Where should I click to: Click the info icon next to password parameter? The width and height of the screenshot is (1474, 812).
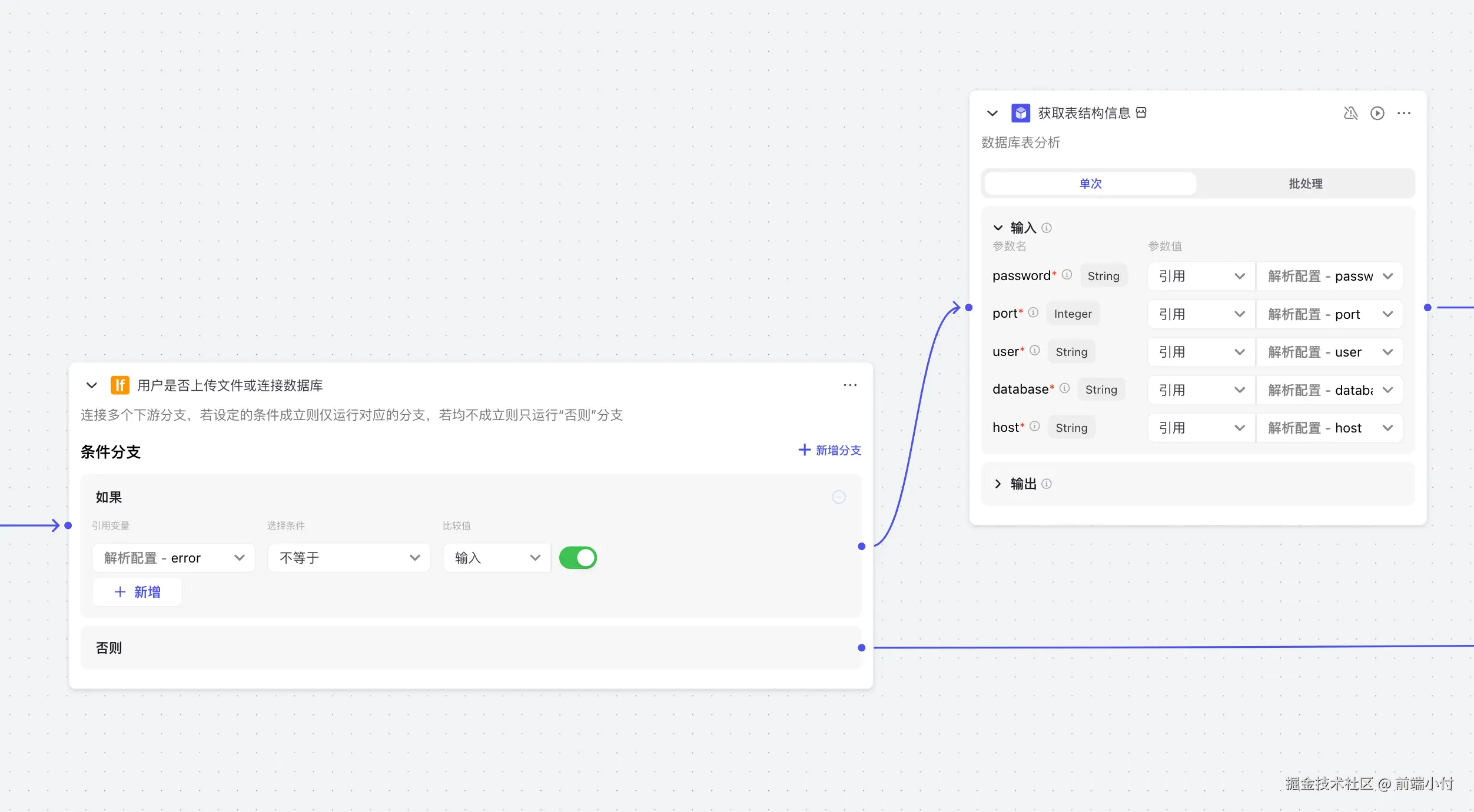1067,275
